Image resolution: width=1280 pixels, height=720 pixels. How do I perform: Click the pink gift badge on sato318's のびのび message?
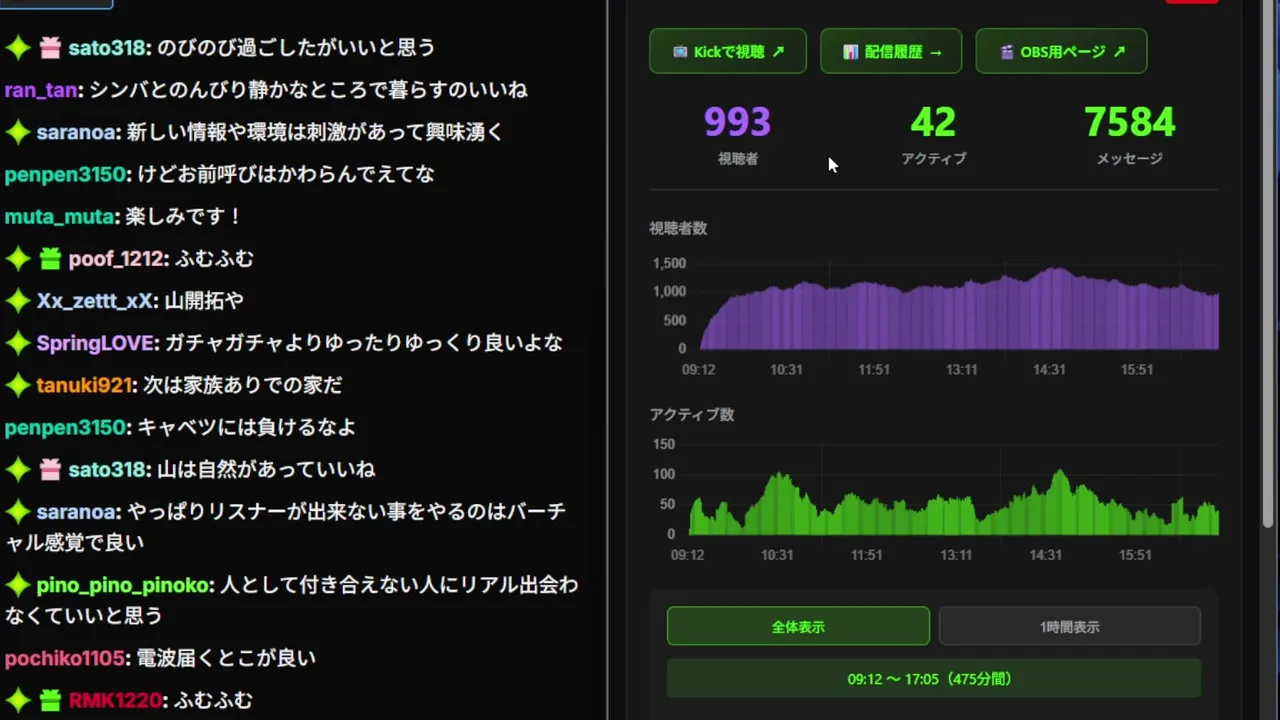tap(50, 47)
